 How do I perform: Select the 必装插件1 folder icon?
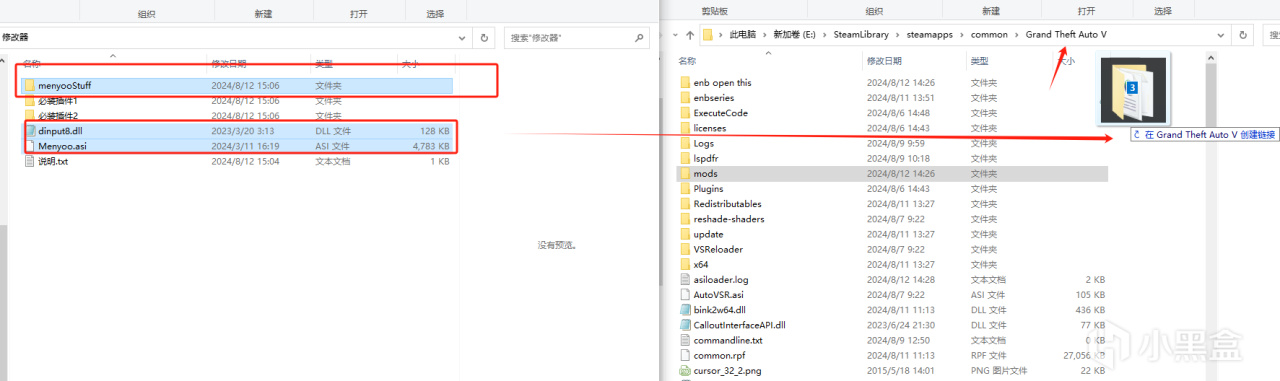30,101
